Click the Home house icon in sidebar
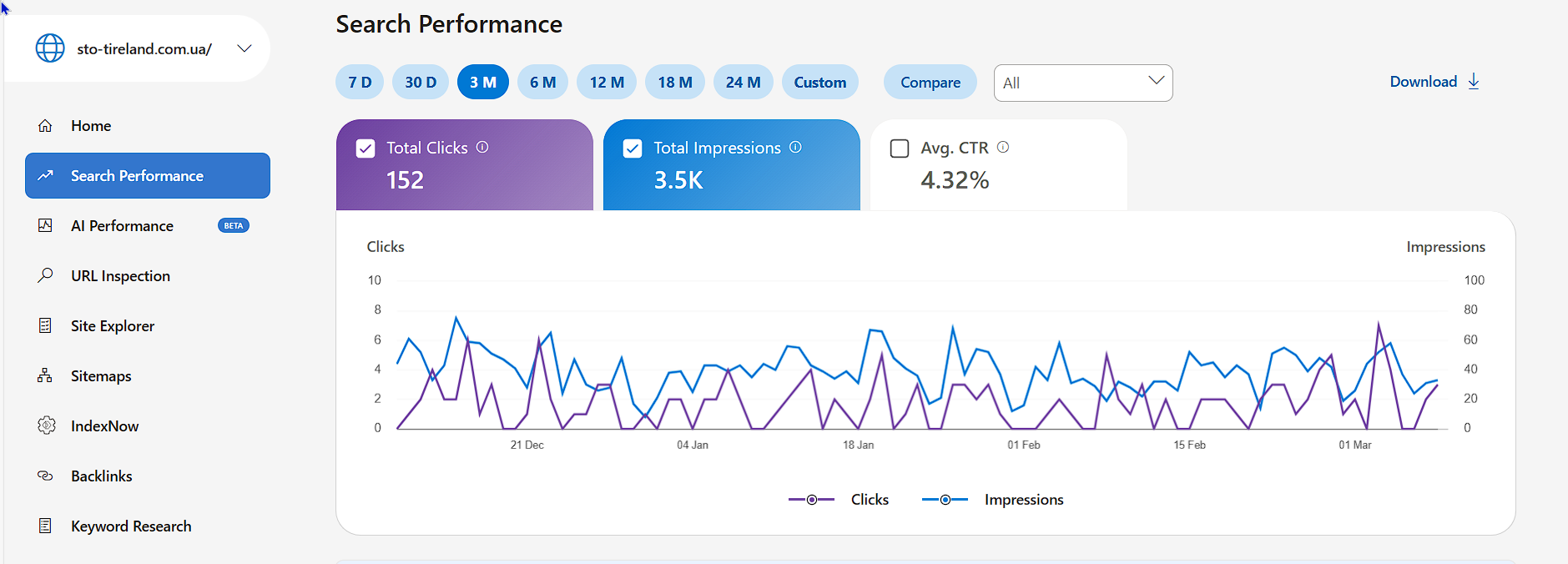 (45, 126)
